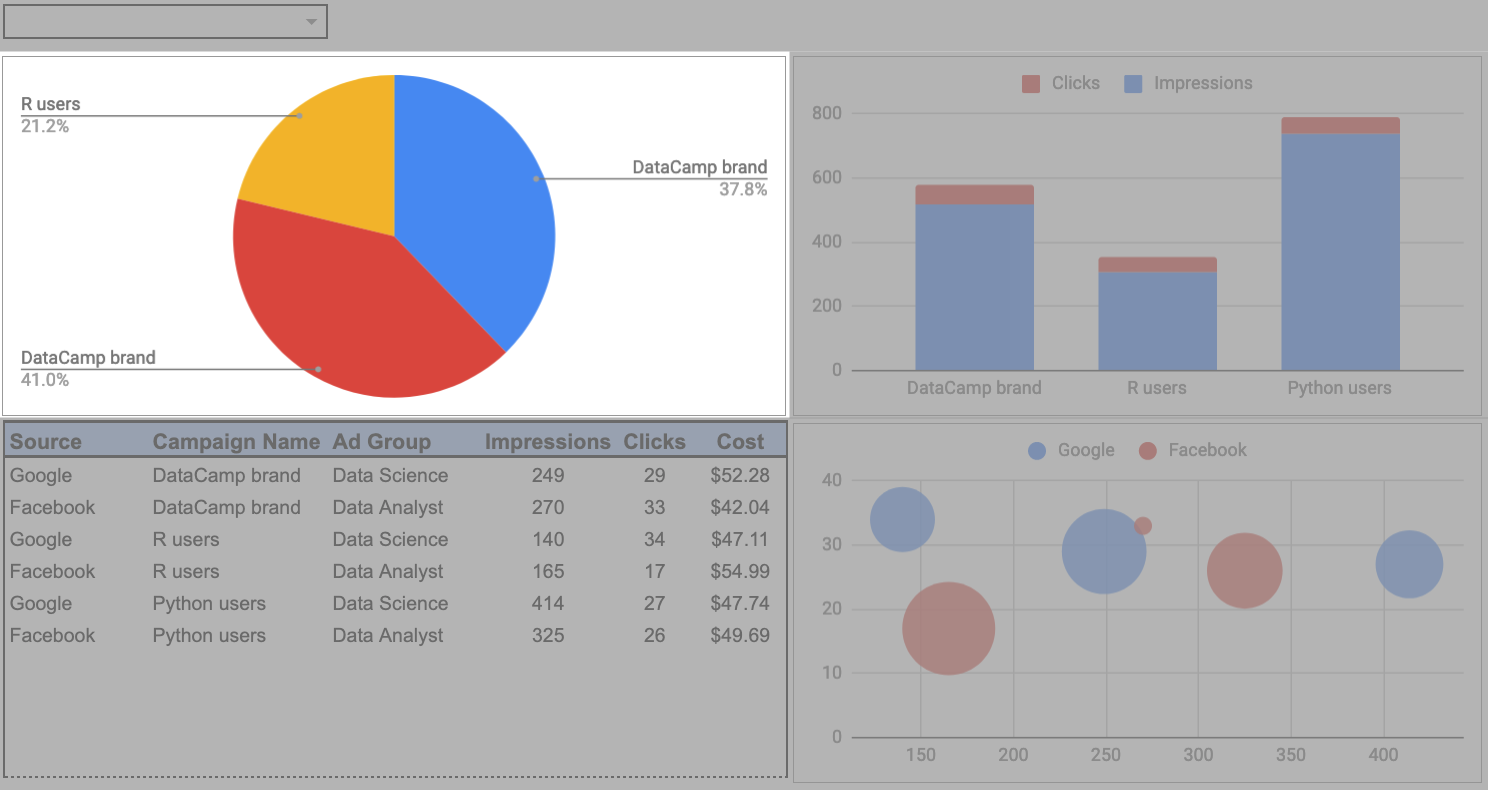1488x790 pixels.
Task: Select the tiny red Facebook bubble
Action: [x=1143, y=526]
